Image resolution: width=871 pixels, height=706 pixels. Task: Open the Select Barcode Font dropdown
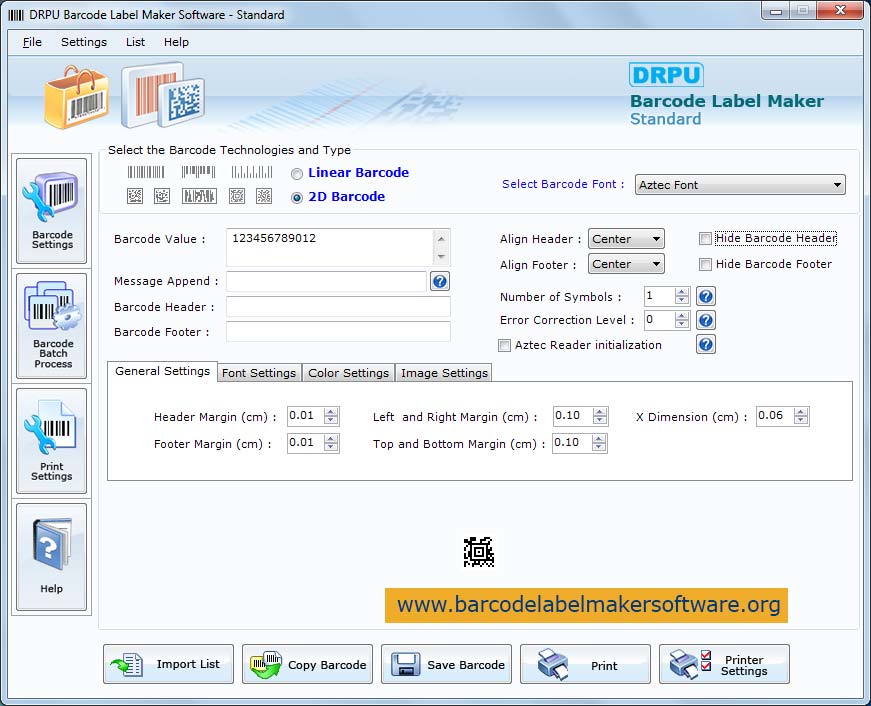click(x=740, y=185)
